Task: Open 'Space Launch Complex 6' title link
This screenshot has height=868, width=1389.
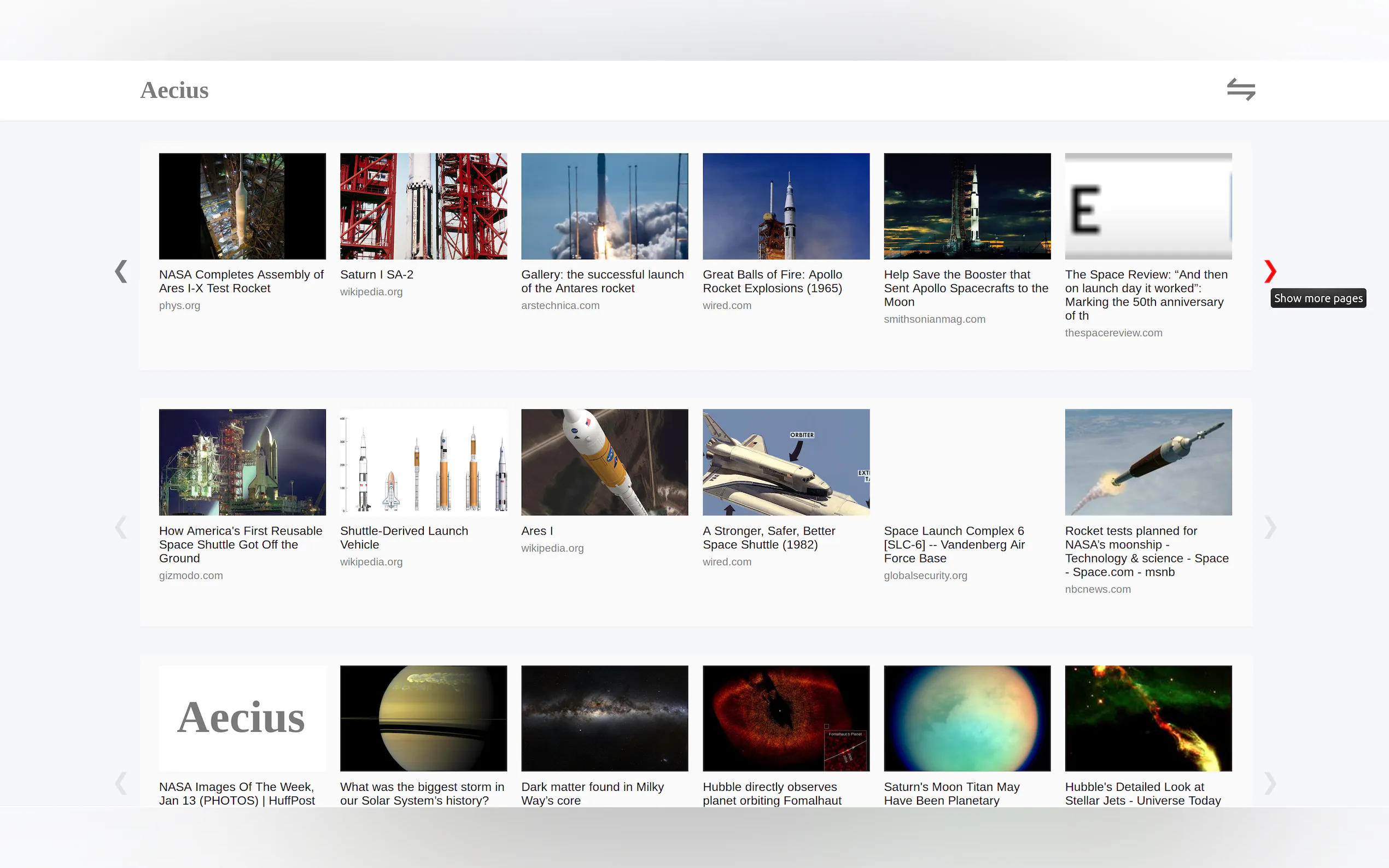Action: coord(954,544)
